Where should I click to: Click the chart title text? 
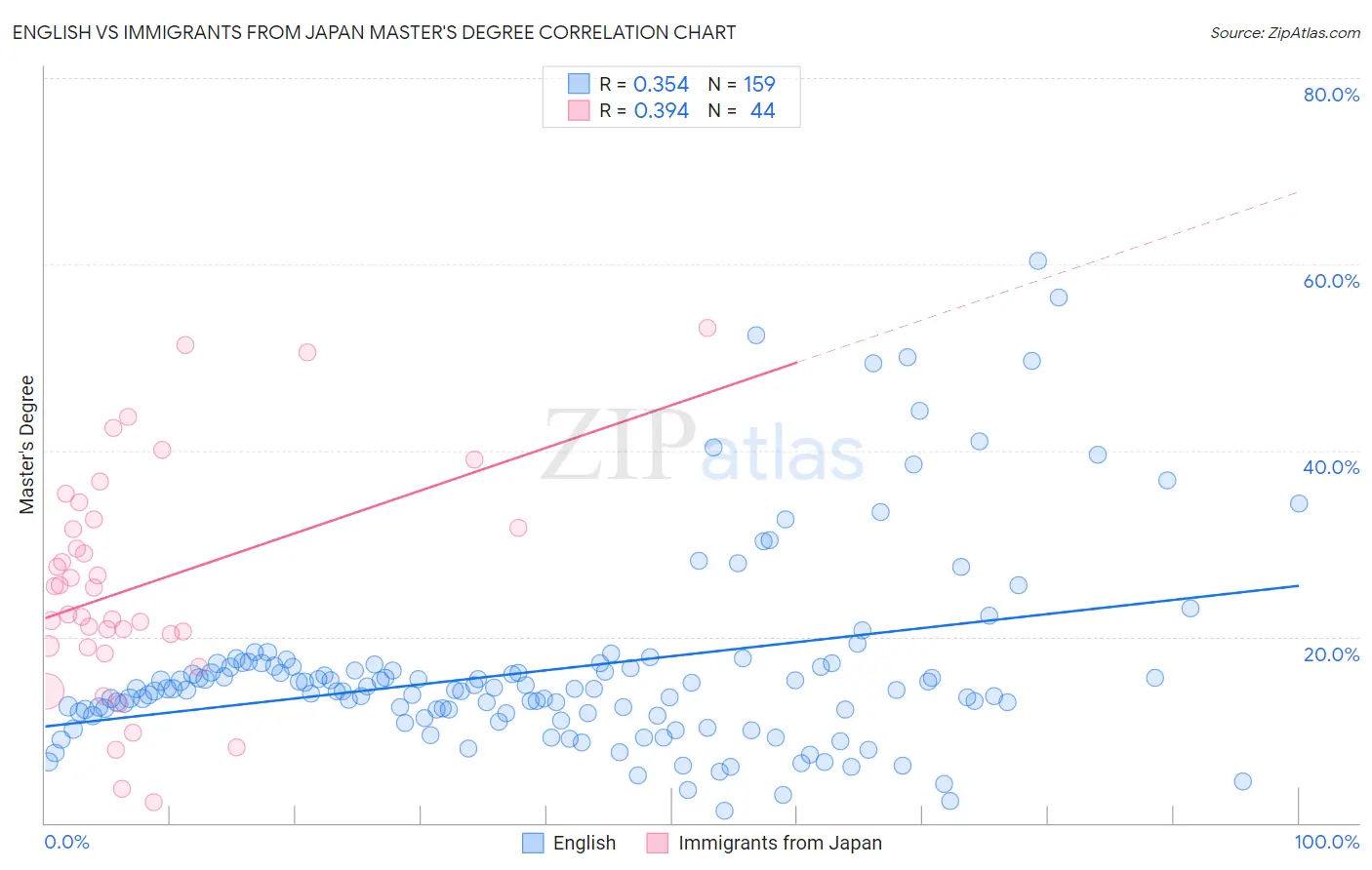coord(374,32)
